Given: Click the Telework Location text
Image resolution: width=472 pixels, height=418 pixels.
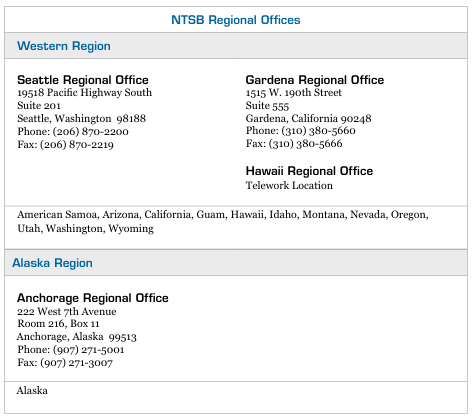Looking at the screenshot, I should coord(289,185).
